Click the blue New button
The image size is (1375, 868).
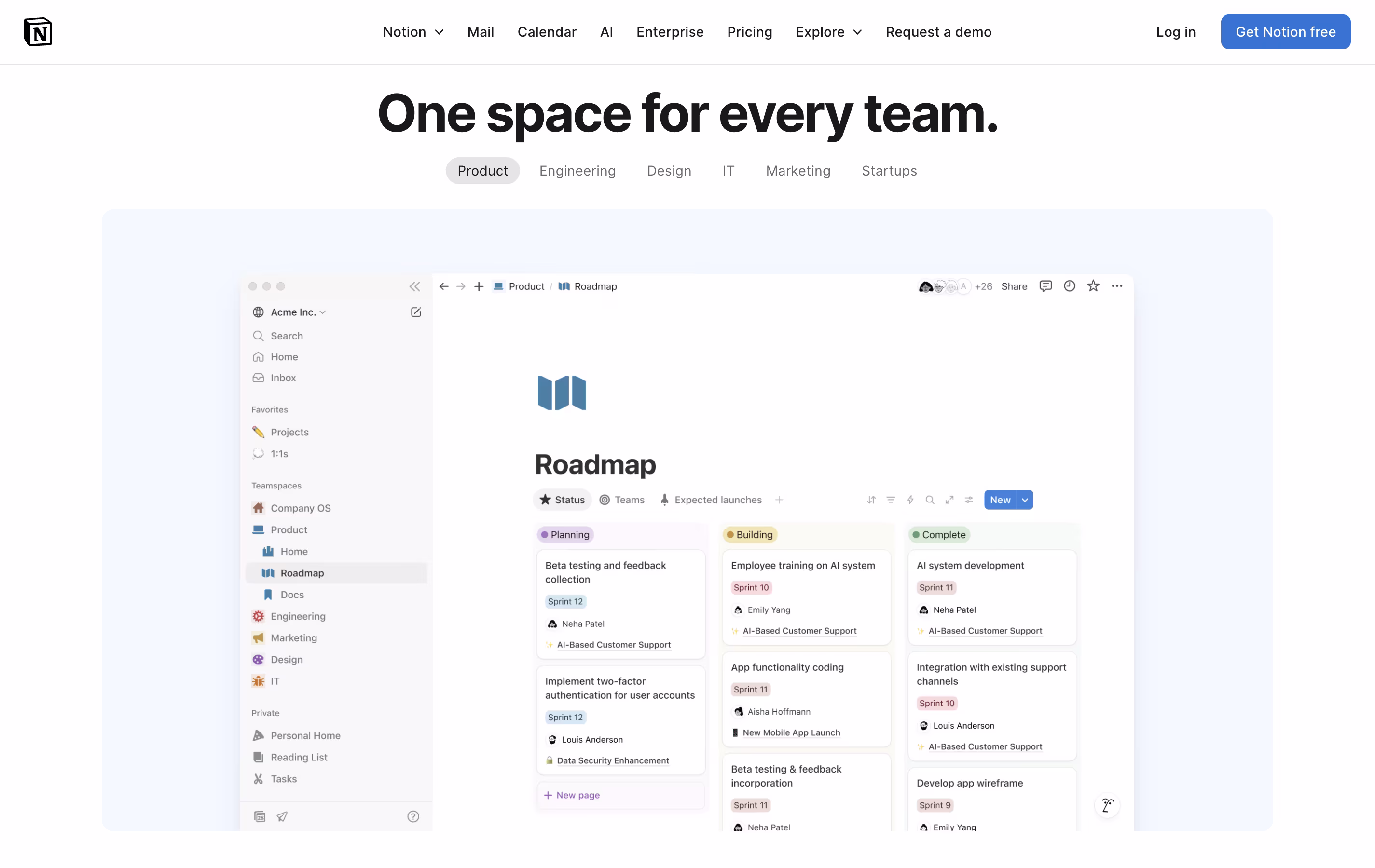coord(1000,500)
